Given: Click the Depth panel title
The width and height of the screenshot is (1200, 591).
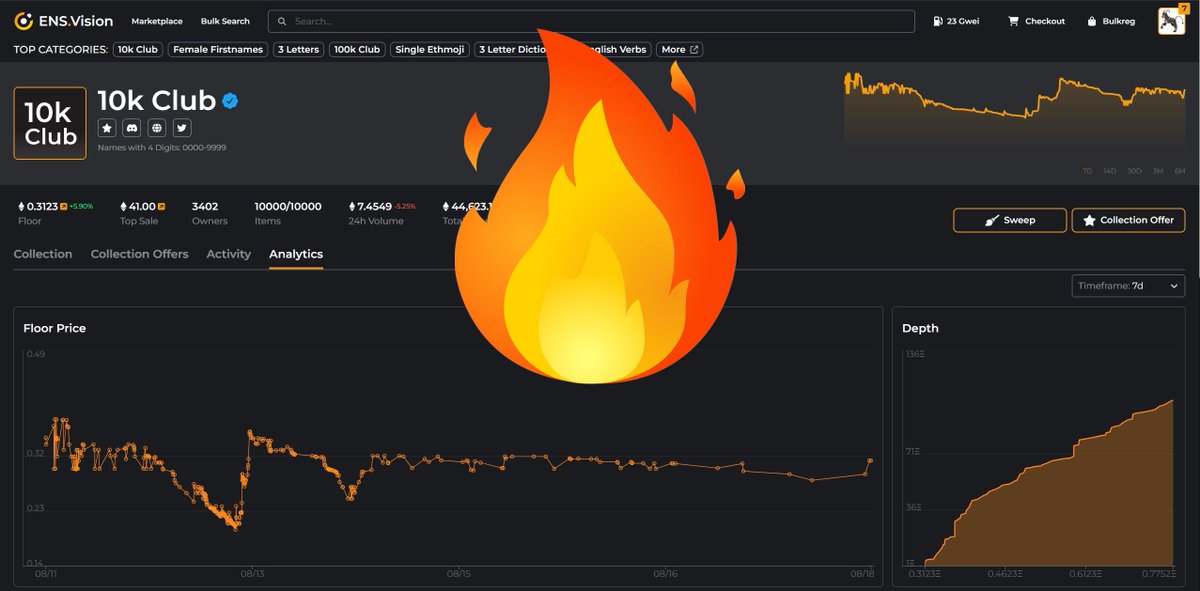Looking at the screenshot, I should (920, 328).
